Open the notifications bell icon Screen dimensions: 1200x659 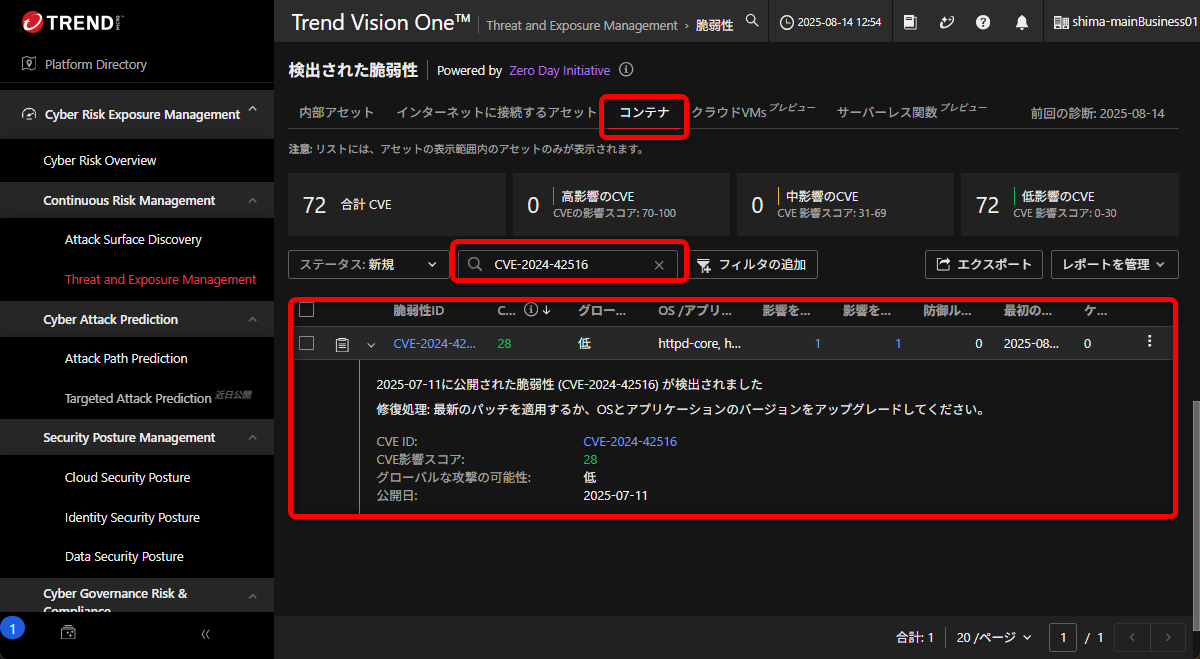coord(1021,22)
